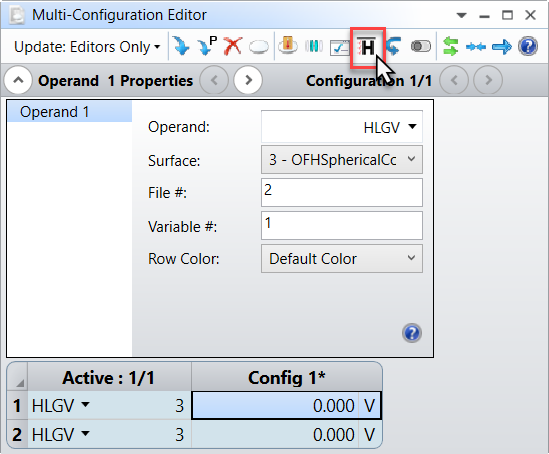Toggle the V variable flag on row 1
This screenshot has width=549, height=454.
(x=370, y=406)
